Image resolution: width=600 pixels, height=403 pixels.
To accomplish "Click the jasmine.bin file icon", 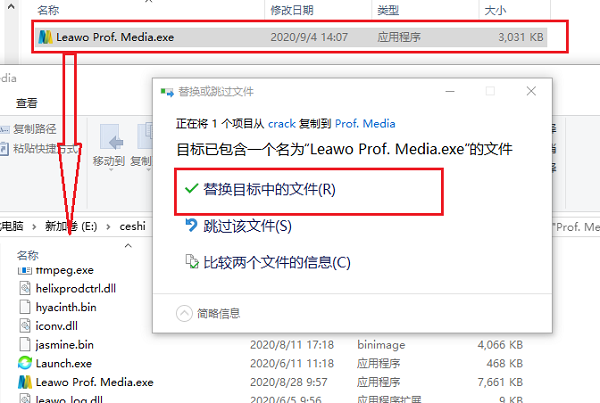I will (25, 344).
